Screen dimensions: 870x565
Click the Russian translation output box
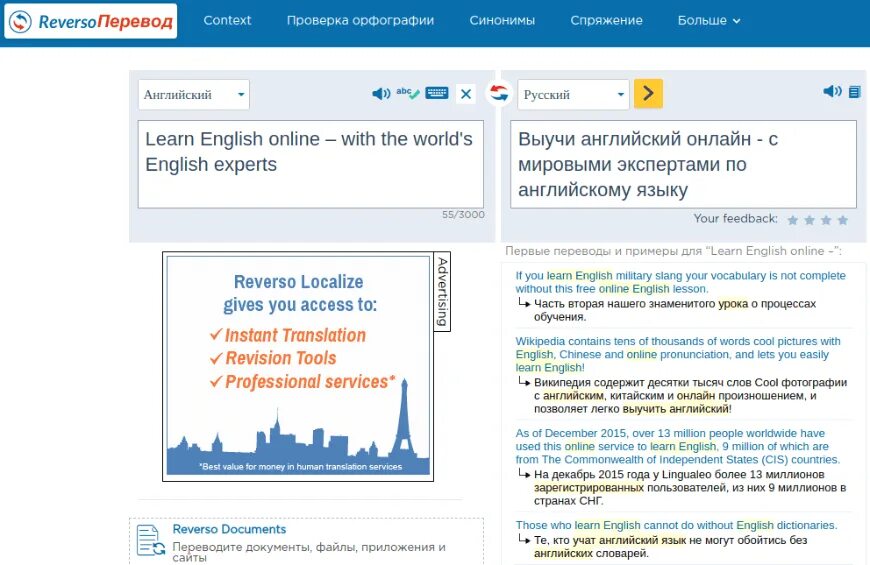[x=683, y=164]
